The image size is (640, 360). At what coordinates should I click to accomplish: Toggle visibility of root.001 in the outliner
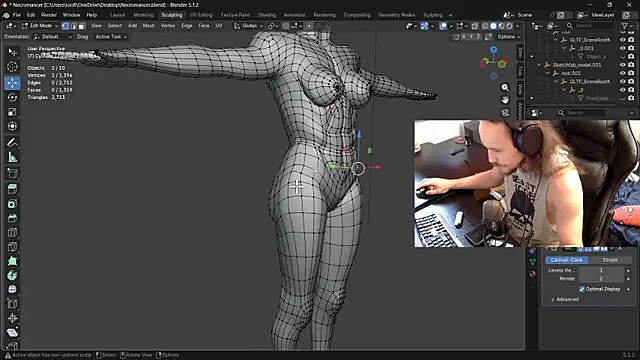click(623, 73)
